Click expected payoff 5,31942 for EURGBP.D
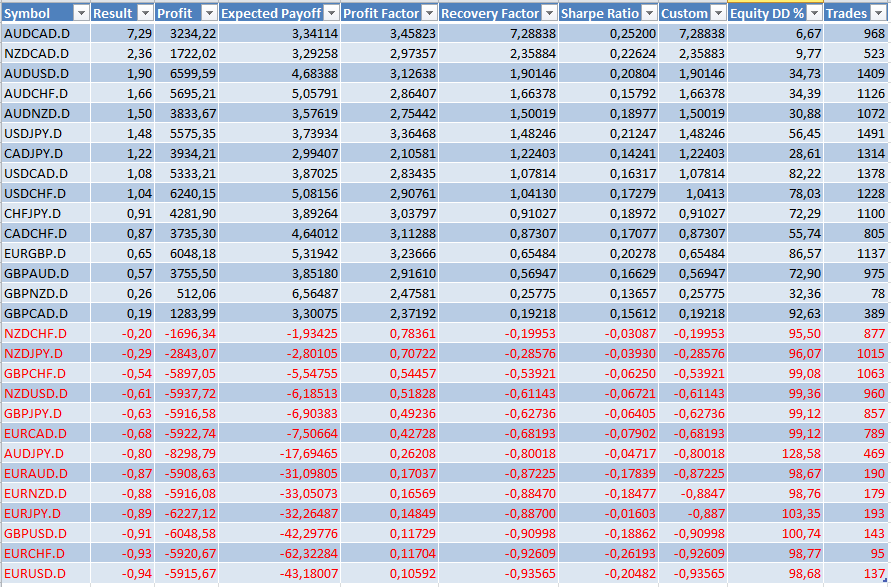 (x=315, y=253)
